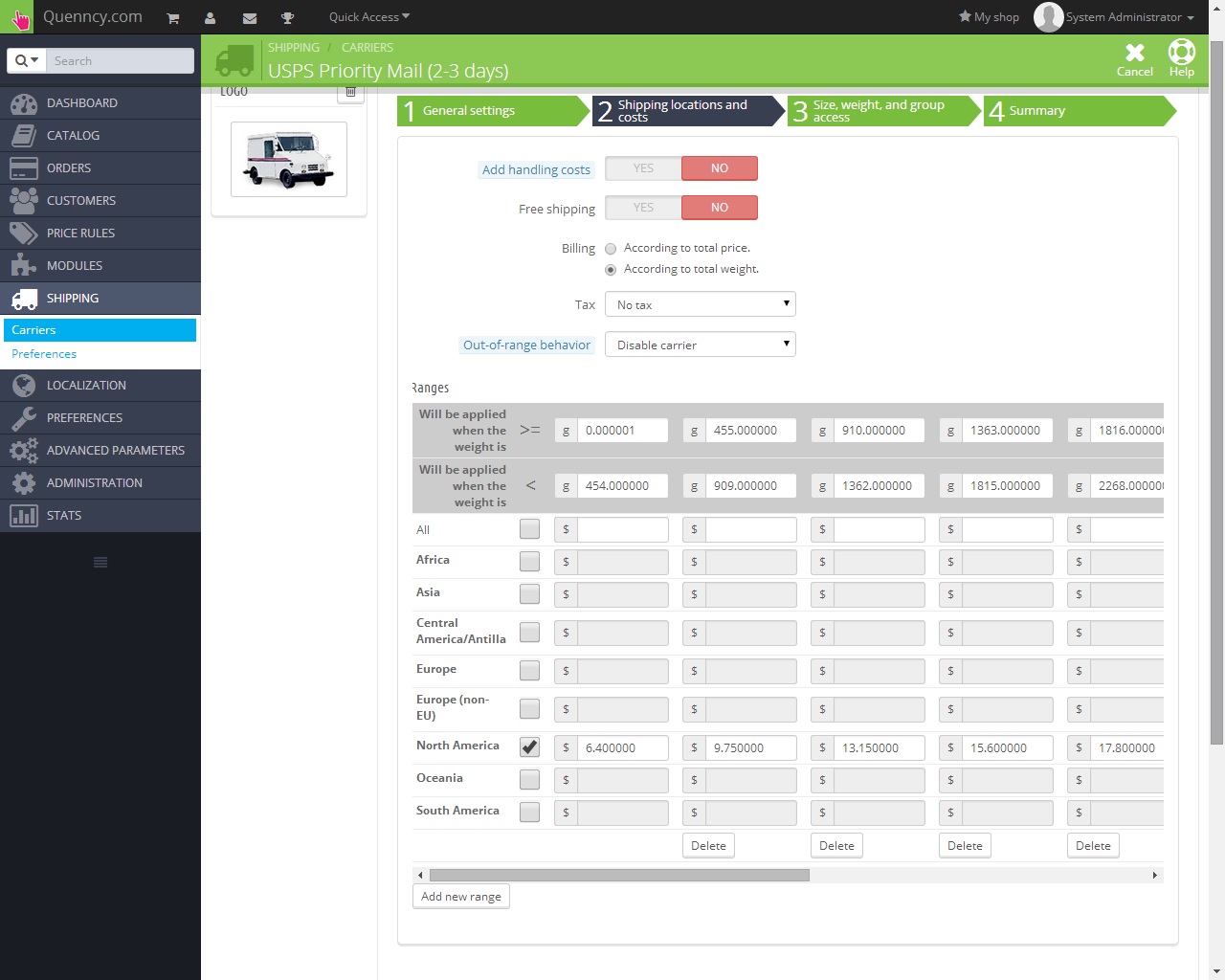Click the Add new range button
Image resolution: width=1225 pixels, height=980 pixels.
(461, 897)
